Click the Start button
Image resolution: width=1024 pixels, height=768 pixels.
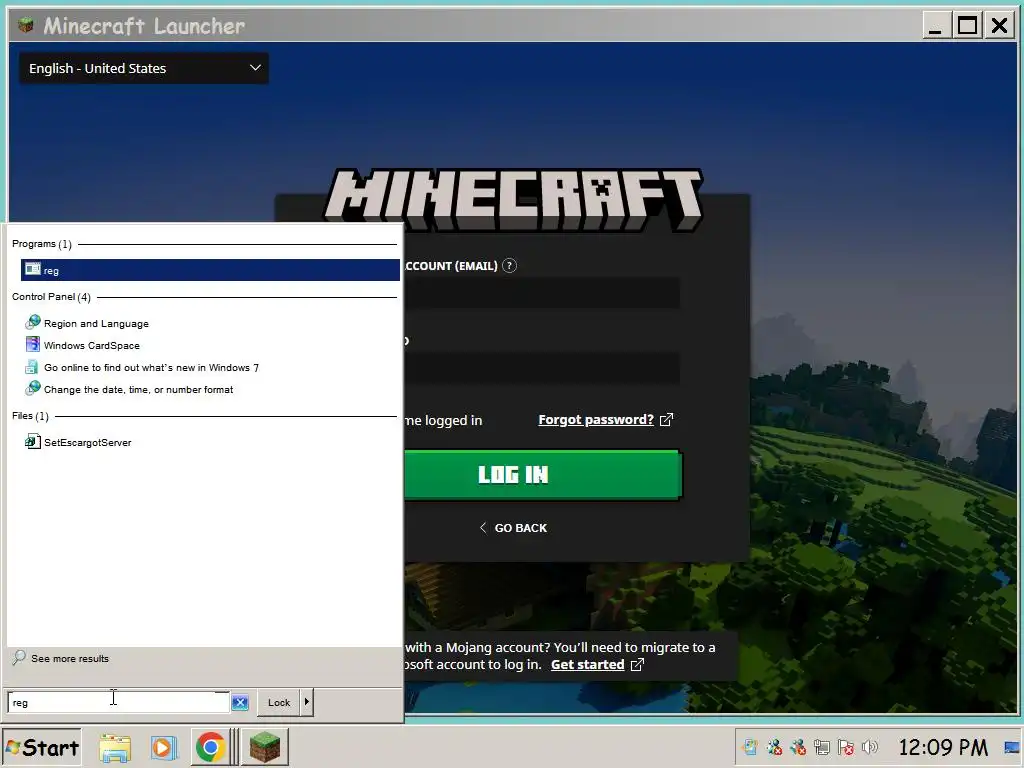click(x=42, y=748)
